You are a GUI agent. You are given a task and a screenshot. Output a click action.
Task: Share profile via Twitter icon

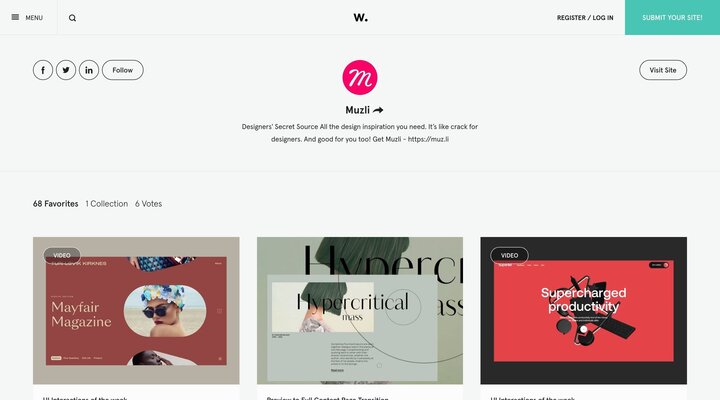[x=66, y=70]
